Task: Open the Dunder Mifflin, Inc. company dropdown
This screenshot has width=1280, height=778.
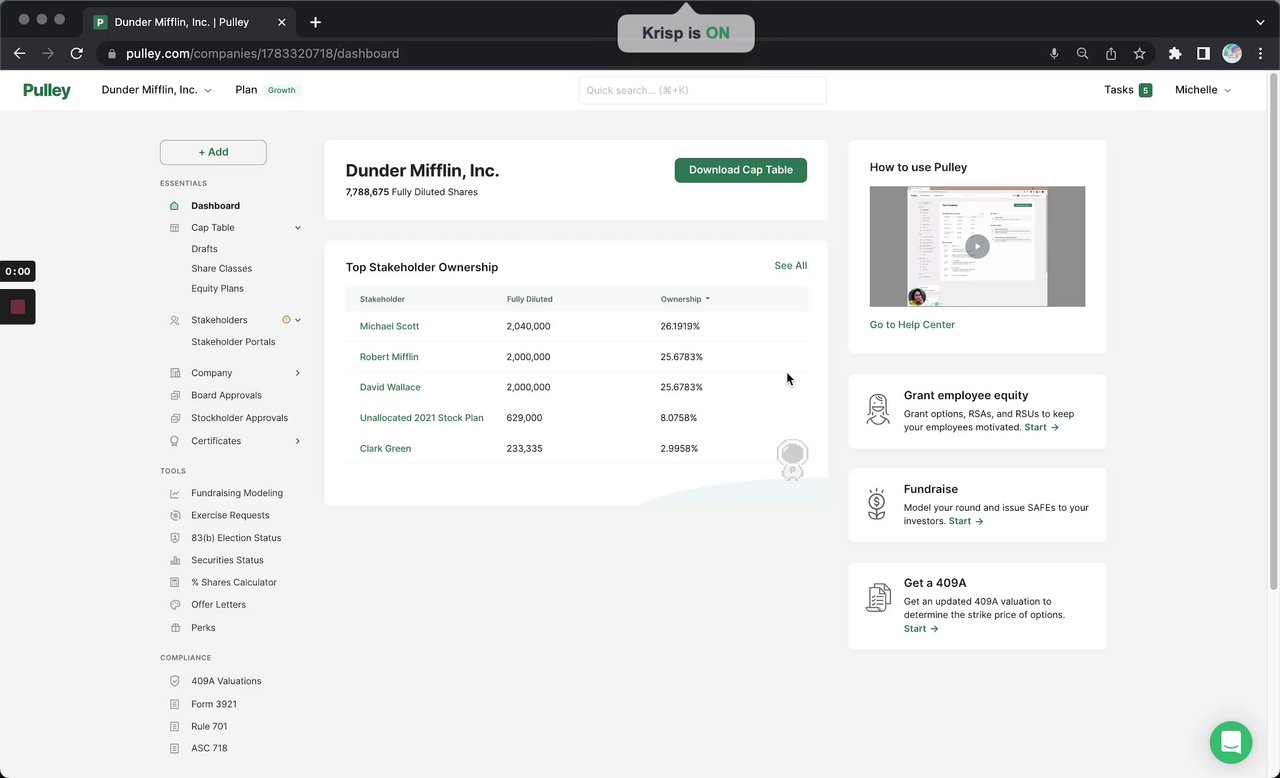Action: coord(156,90)
